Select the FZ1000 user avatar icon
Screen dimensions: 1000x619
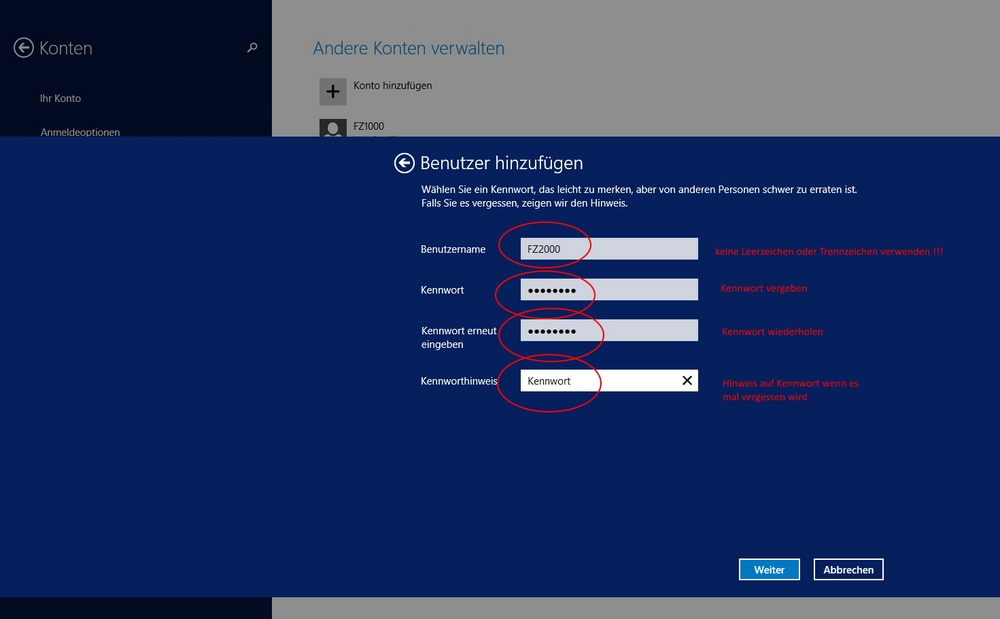click(x=333, y=127)
